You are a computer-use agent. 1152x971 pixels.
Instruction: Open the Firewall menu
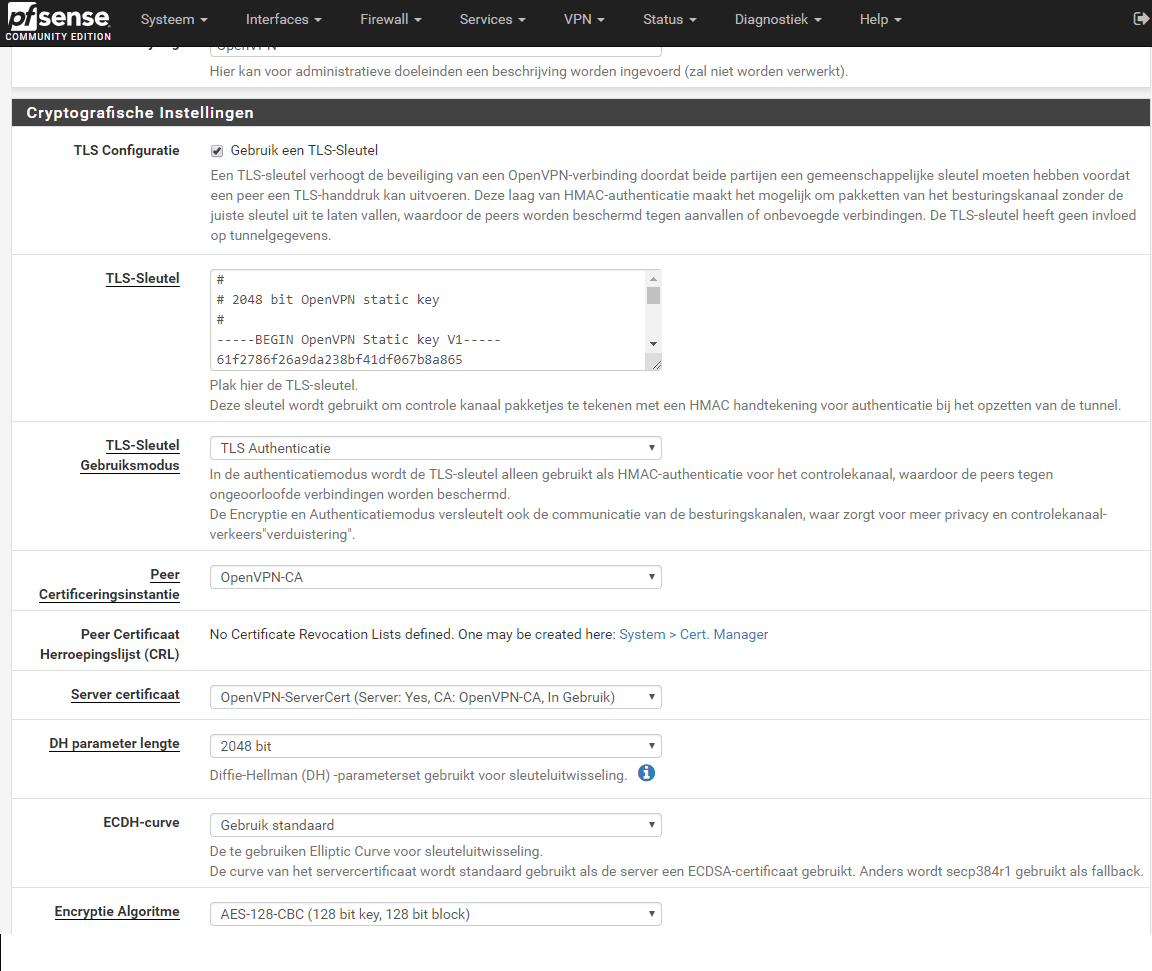(x=391, y=20)
